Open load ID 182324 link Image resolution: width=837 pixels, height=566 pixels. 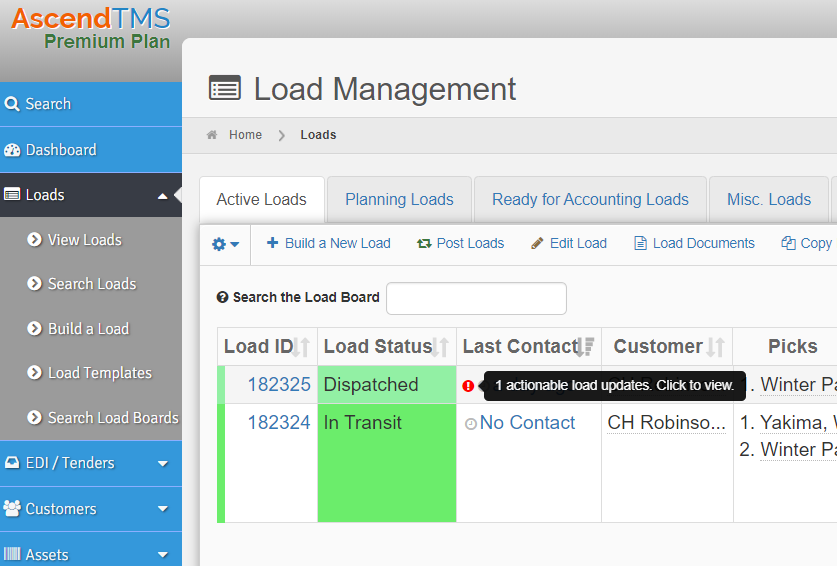(279, 422)
